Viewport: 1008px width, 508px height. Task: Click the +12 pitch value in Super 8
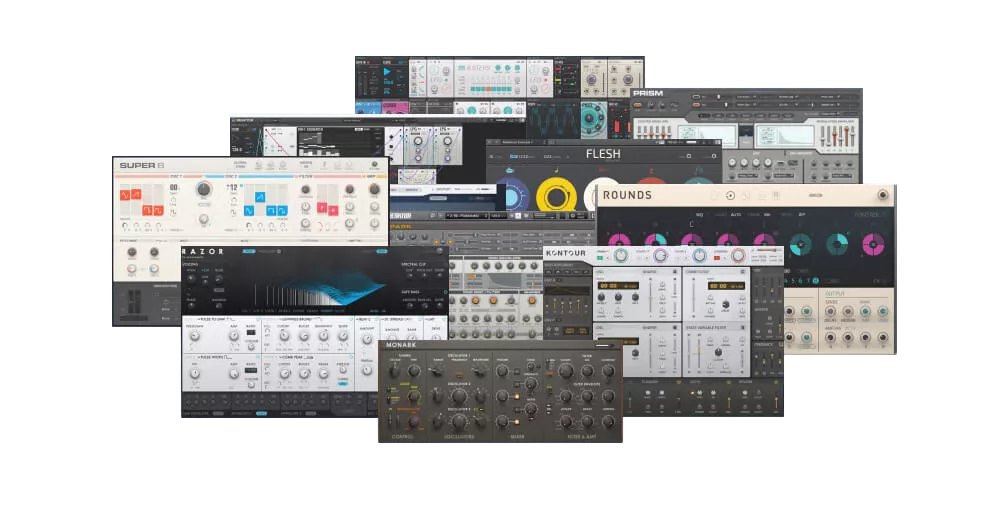click(232, 188)
